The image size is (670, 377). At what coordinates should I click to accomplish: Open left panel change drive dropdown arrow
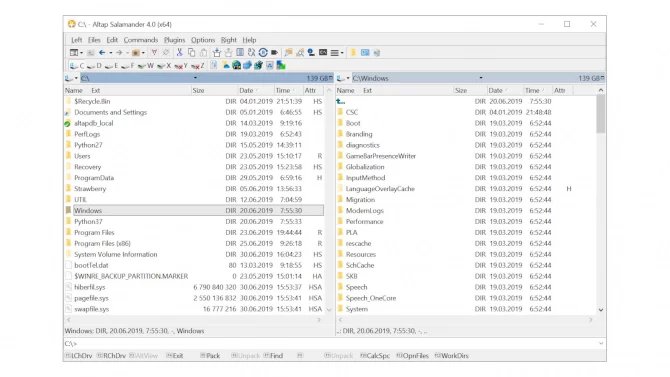[x=76, y=78]
